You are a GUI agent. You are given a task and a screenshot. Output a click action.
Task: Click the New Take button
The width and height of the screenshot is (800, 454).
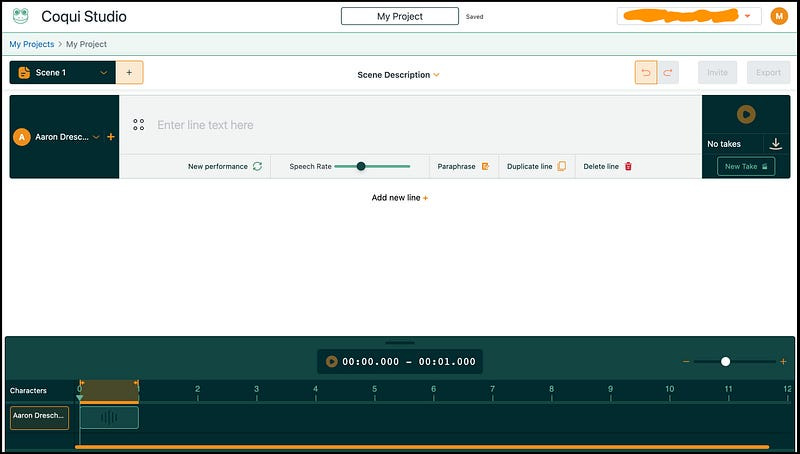pyautogui.click(x=746, y=166)
